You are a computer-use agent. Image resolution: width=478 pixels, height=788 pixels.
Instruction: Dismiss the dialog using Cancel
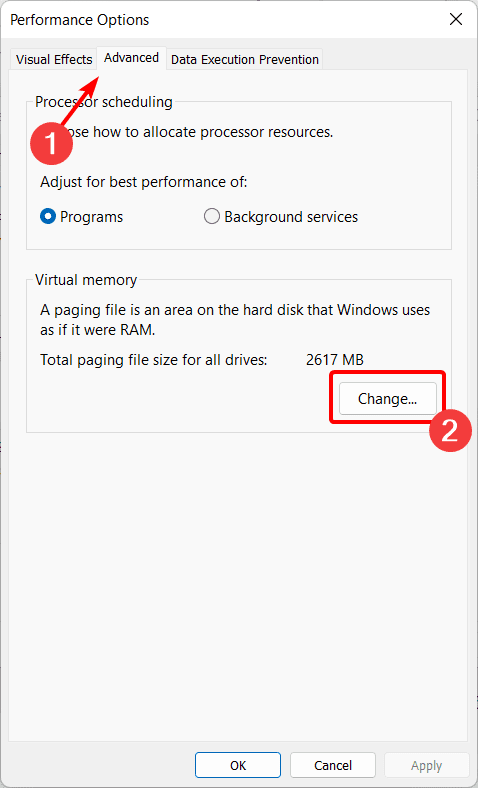click(x=333, y=765)
